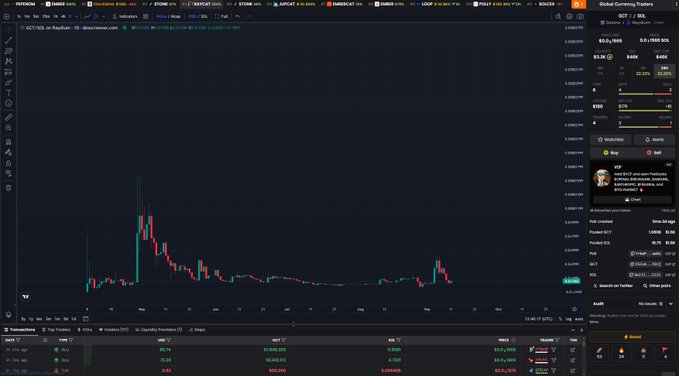This screenshot has height=376, width=679.
Task: Expand the time interval dropdown arrow
Action: pos(76,16)
